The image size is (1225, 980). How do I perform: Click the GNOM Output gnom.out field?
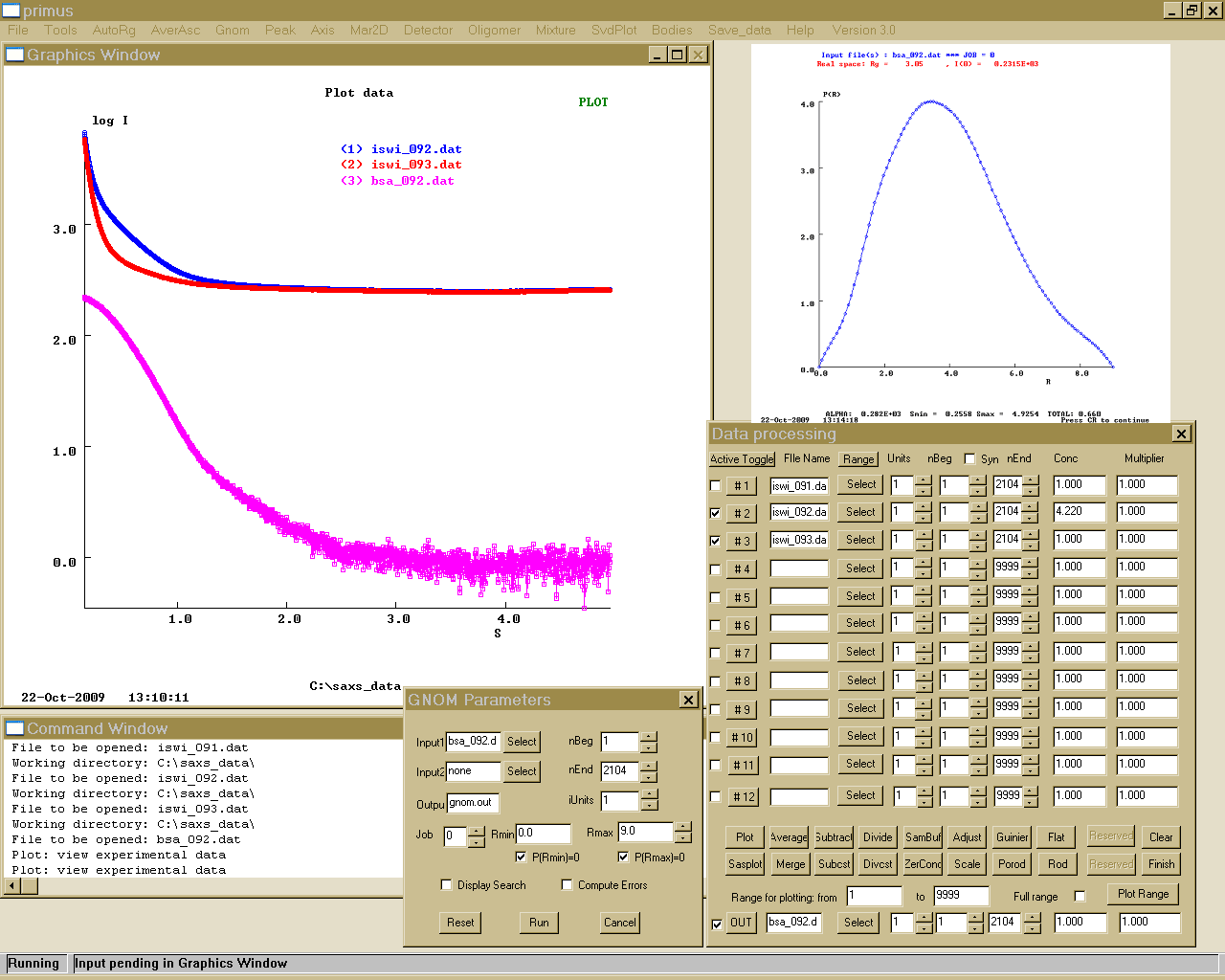473,803
